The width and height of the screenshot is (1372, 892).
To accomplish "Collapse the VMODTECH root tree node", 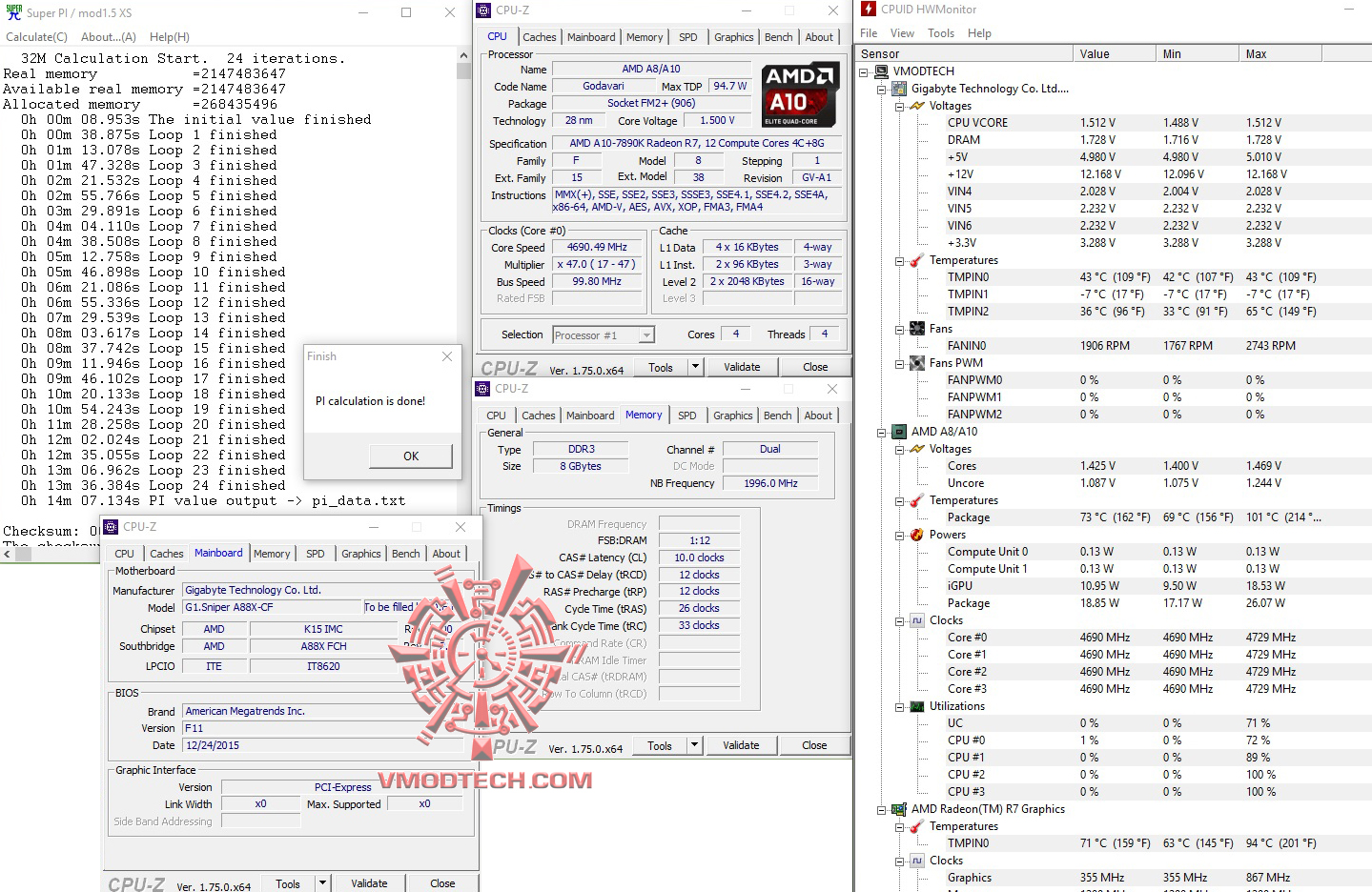I will pyautogui.click(x=864, y=71).
